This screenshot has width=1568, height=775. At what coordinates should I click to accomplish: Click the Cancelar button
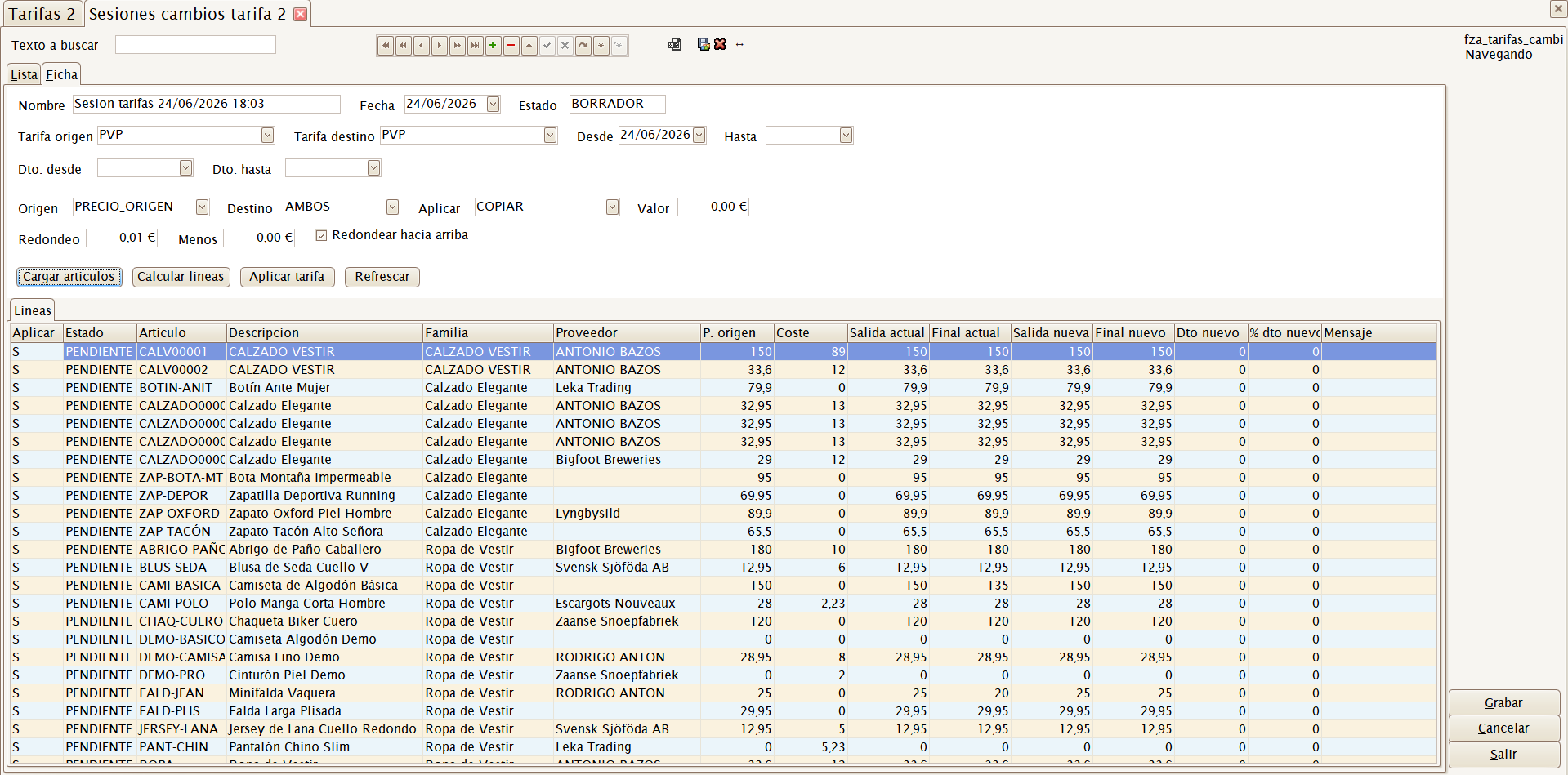pos(1503,728)
